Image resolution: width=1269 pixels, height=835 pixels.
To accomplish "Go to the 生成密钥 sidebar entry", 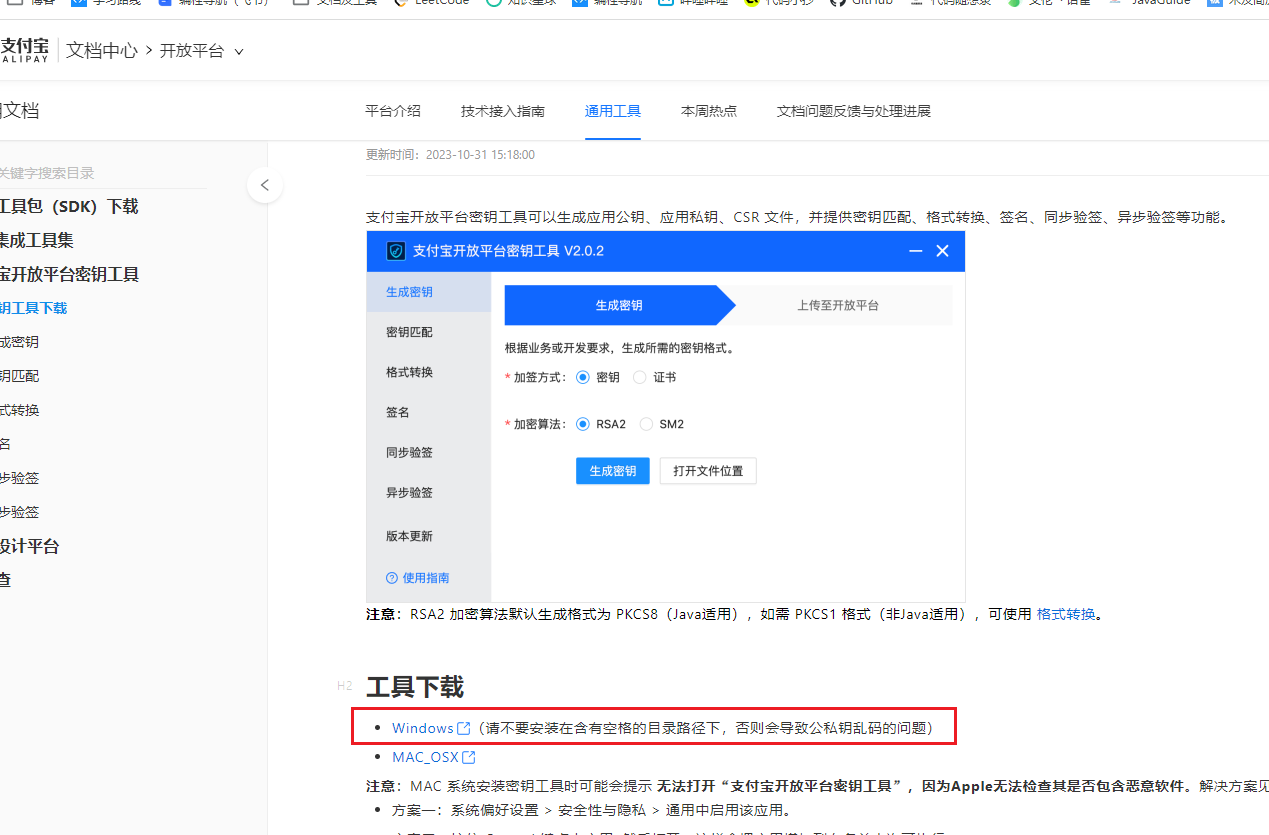I will coord(20,342).
